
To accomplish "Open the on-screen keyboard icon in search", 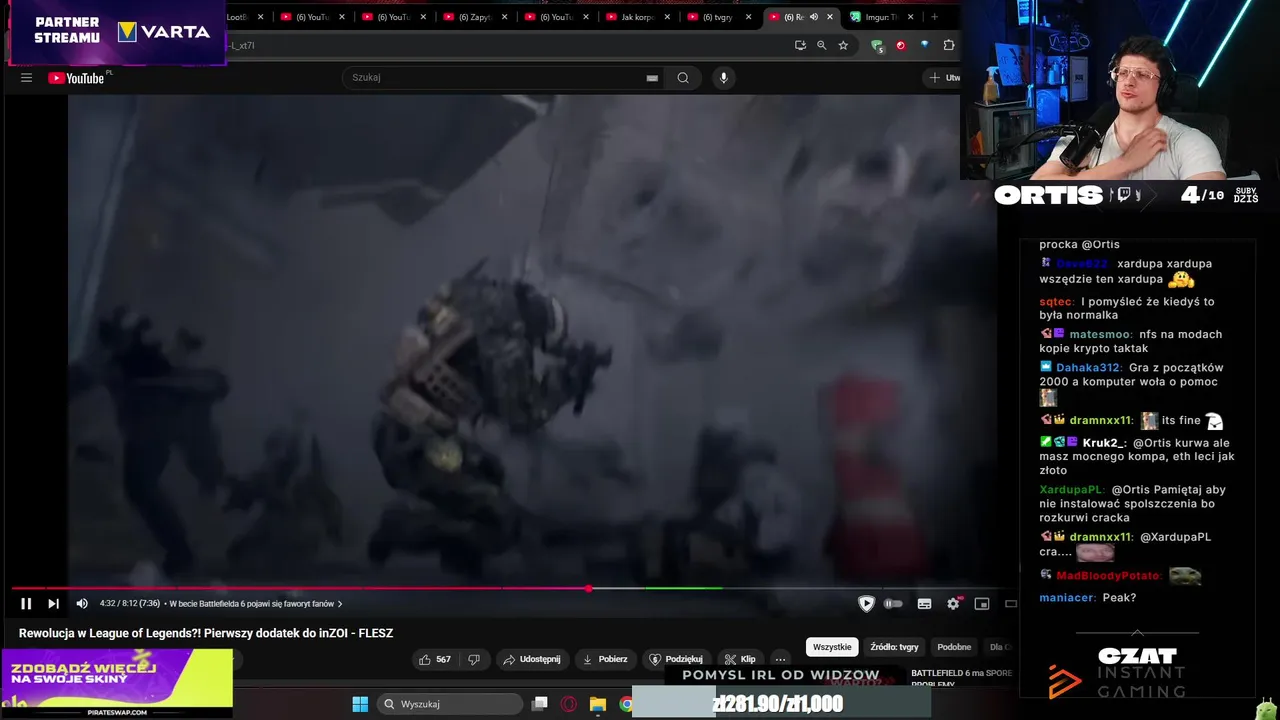I will click(x=652, y=77).
